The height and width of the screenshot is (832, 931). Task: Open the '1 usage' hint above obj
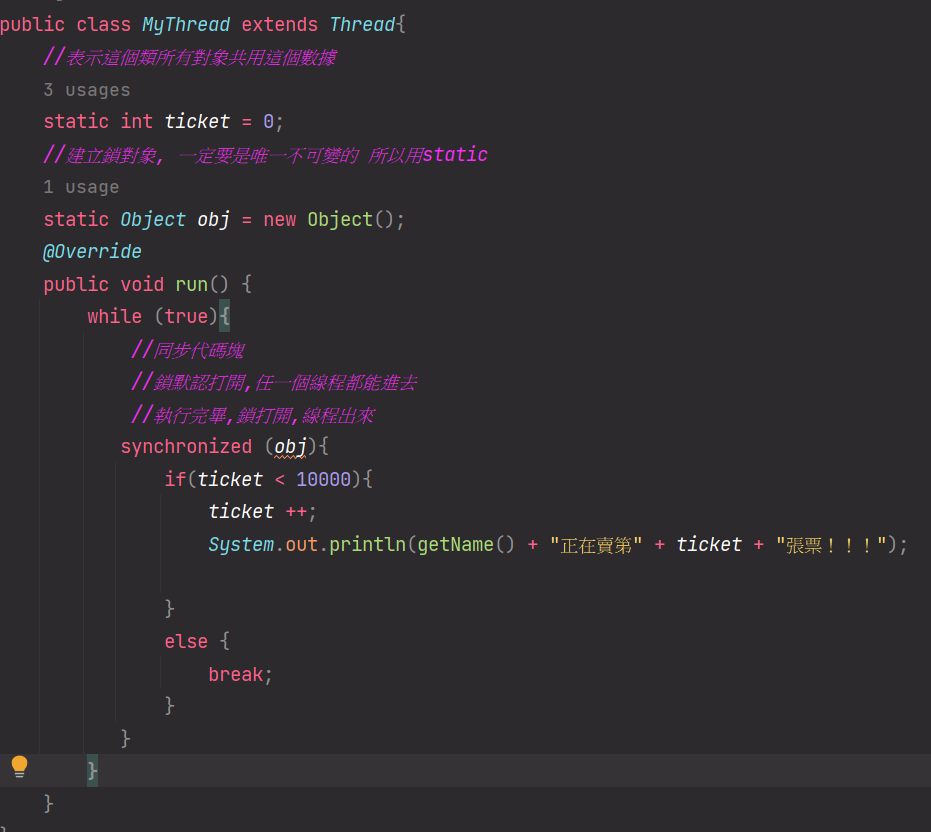pyautogui.click(x=81, y=187)
